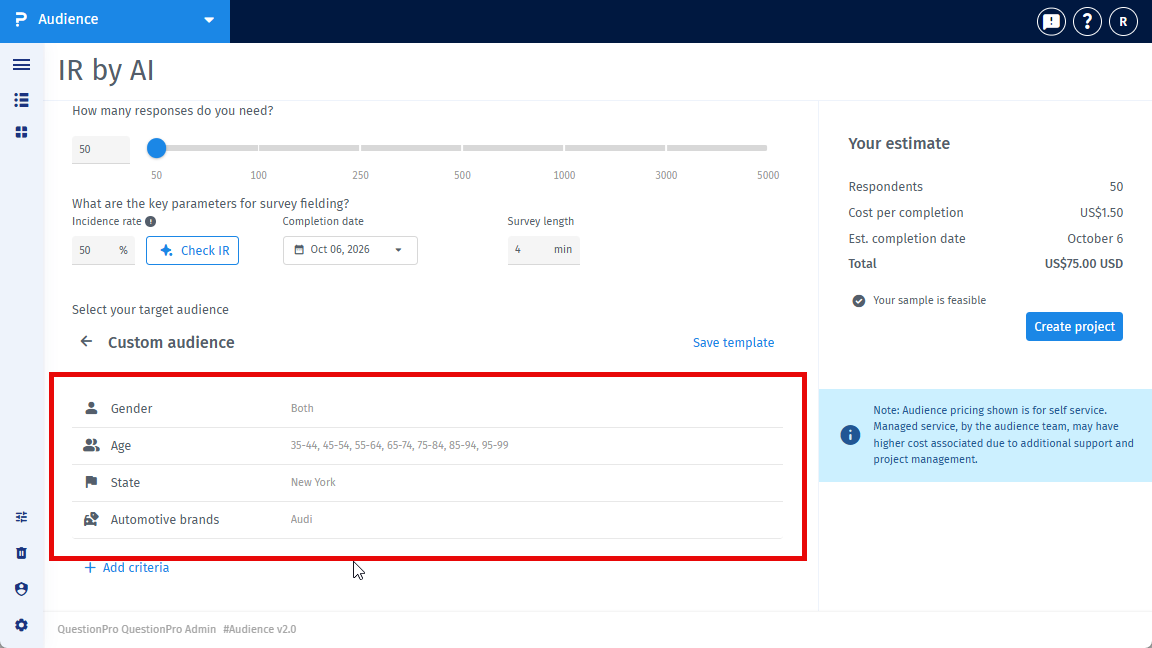Image resolution: width=1152 pixels, height=648 pixels.
Task: Open the shield account sidebar icon
Action: [21, 589]
